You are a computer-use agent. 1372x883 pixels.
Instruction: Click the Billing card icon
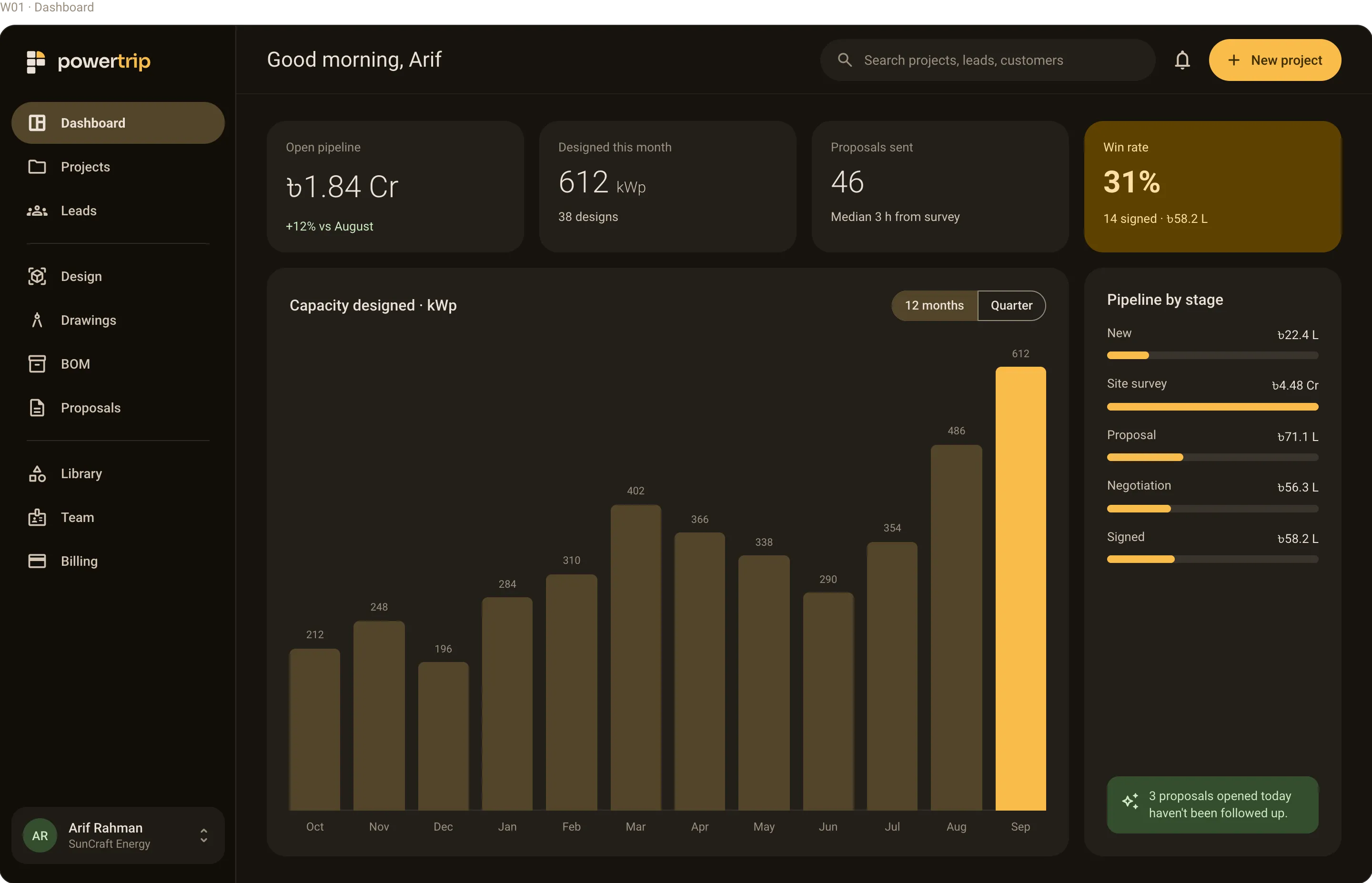click(x=37, y=561)
